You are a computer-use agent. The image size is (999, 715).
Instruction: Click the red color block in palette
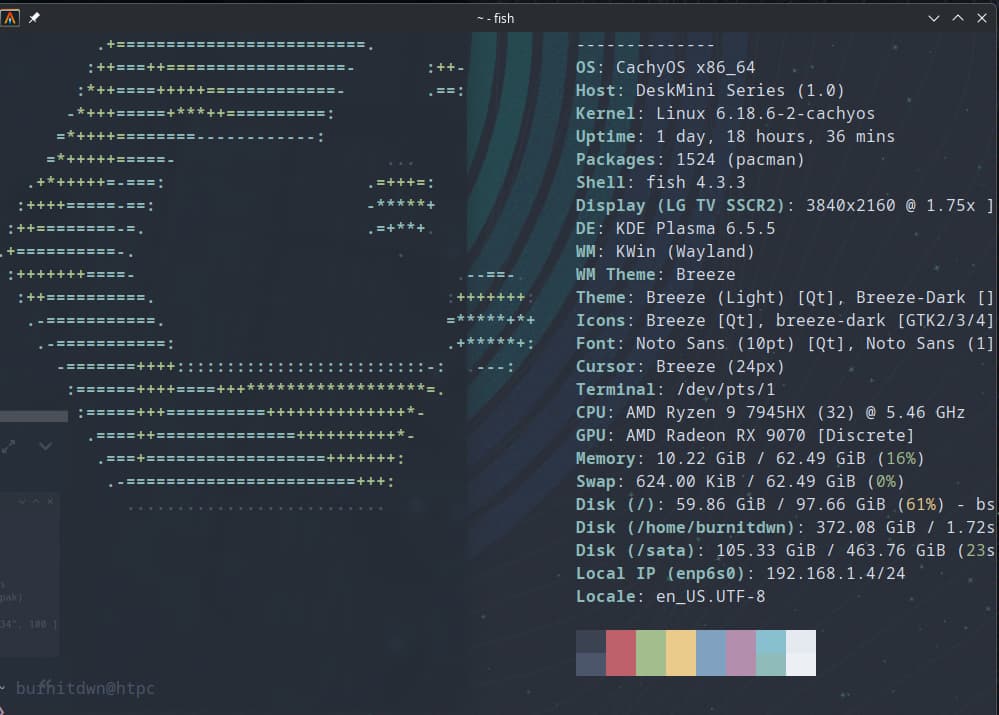(621, 653)
